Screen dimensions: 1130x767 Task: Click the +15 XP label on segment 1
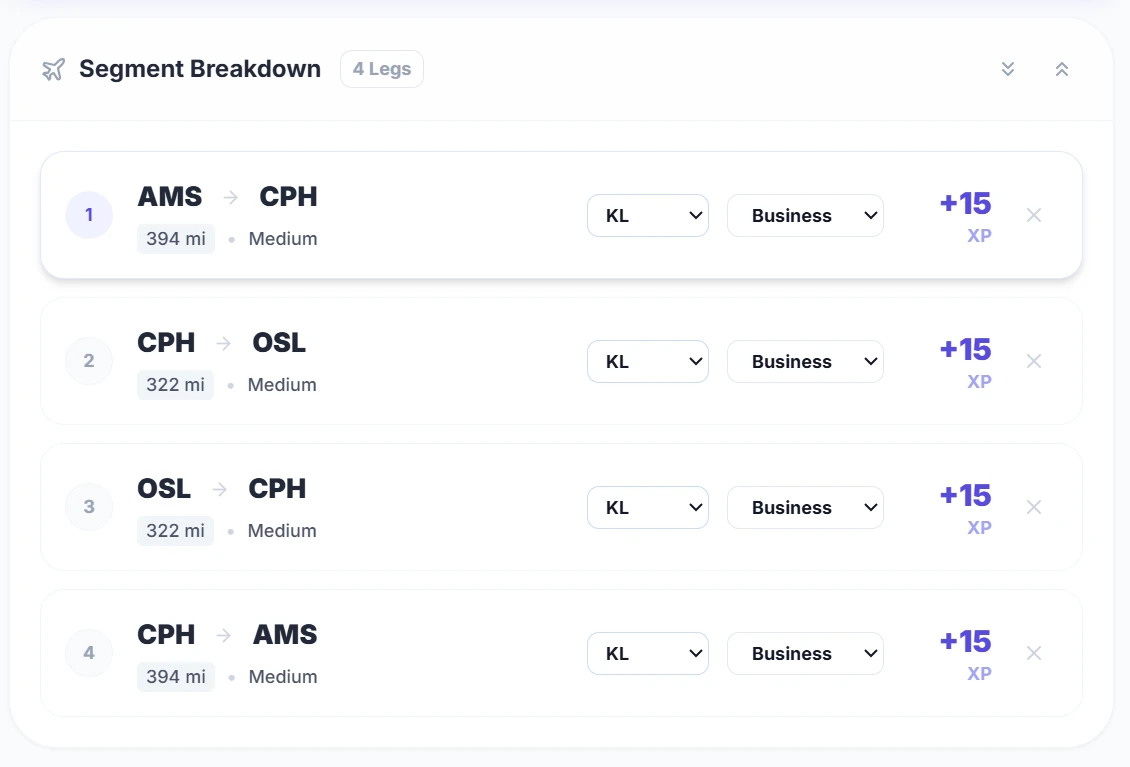[964, 214]
